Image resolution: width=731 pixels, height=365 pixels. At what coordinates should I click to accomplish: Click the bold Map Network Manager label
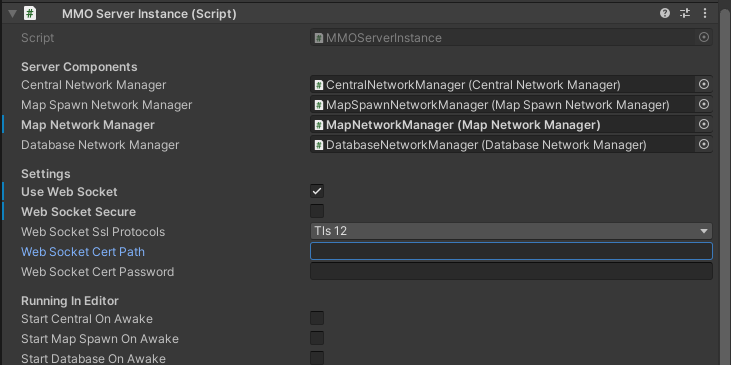point(88,125)
